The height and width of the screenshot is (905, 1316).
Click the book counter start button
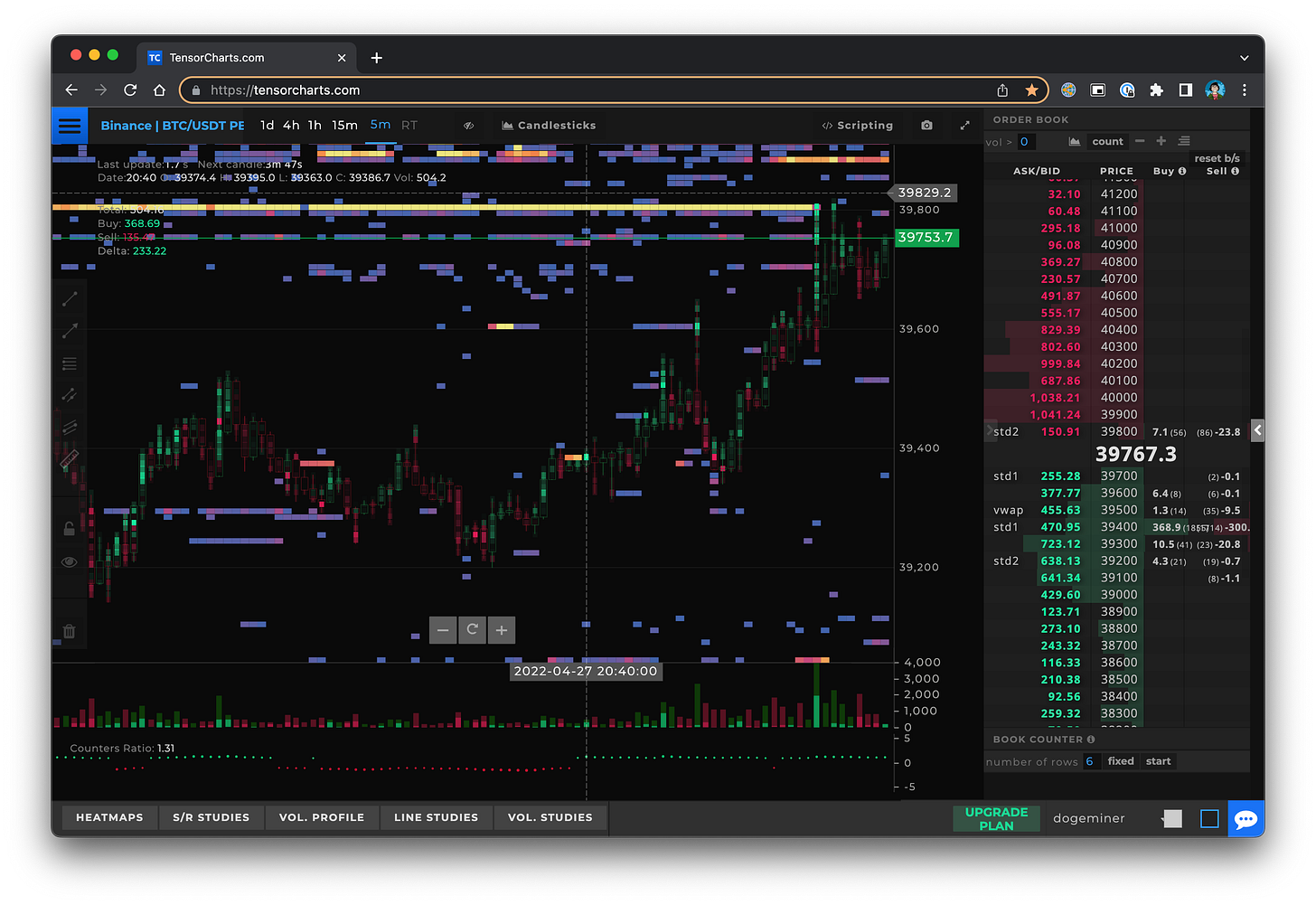1158,761
